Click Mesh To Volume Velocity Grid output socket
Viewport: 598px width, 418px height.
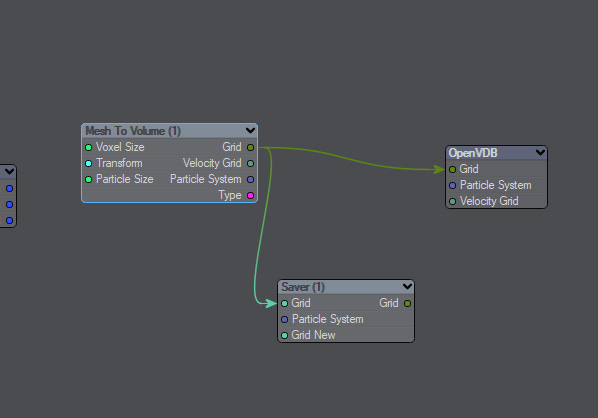pyautogui.click(x=250, y=163)
